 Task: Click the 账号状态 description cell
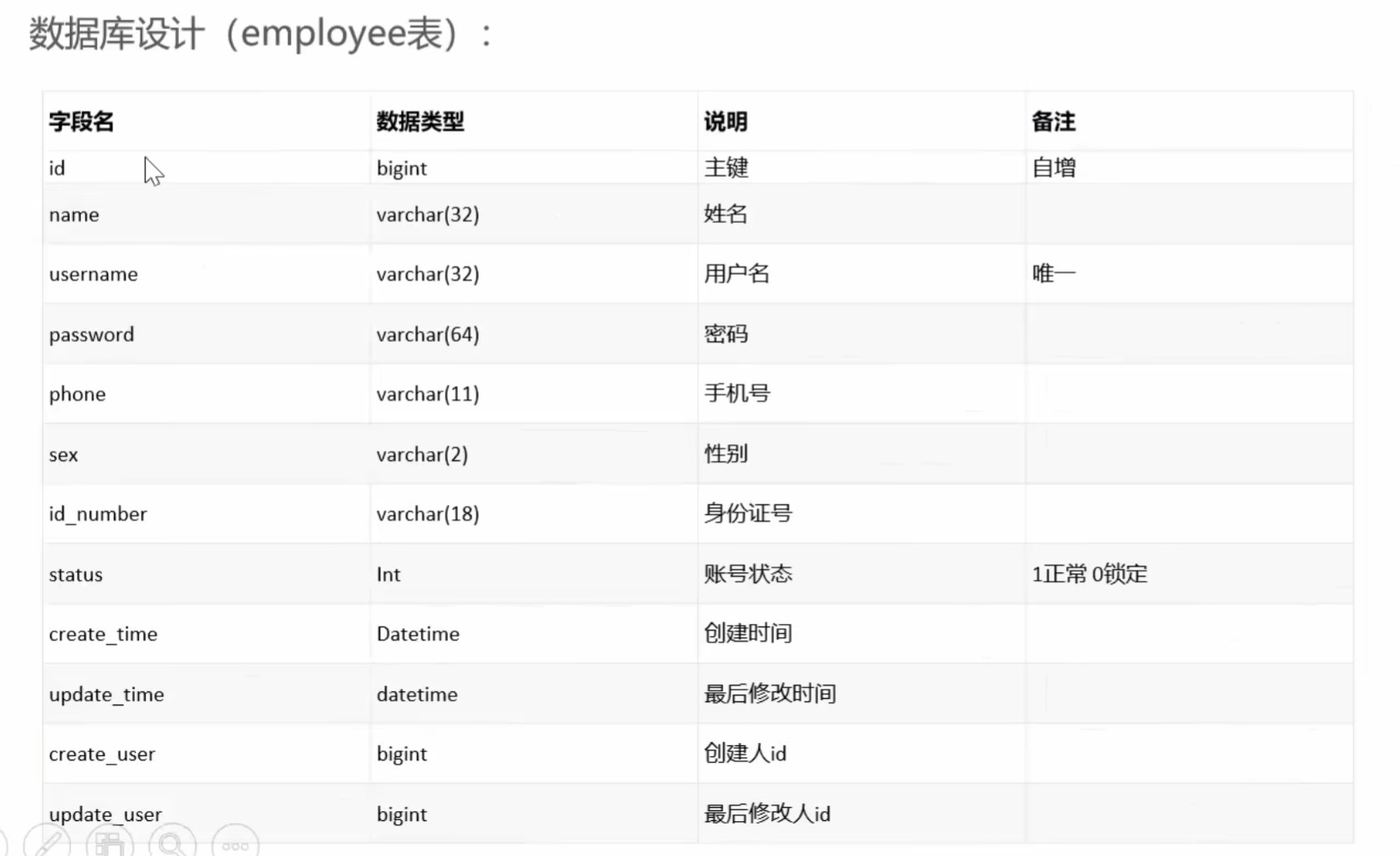pos(748,574)
